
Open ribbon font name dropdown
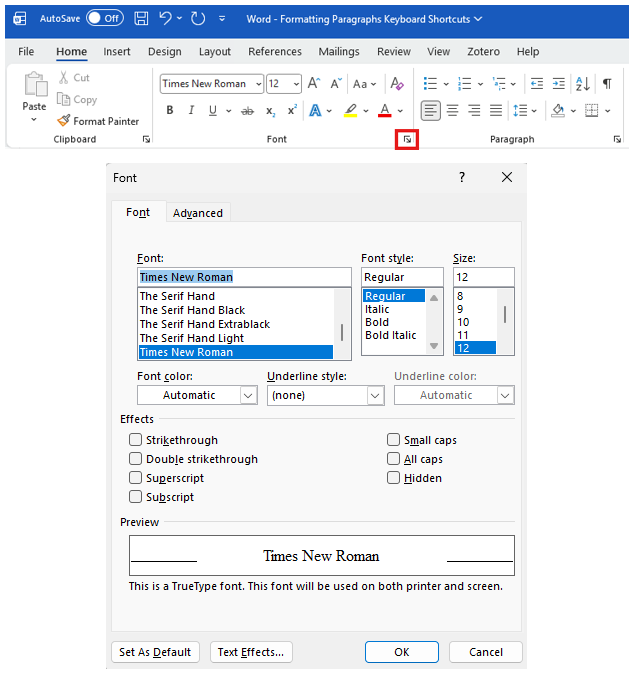point(258,84)
